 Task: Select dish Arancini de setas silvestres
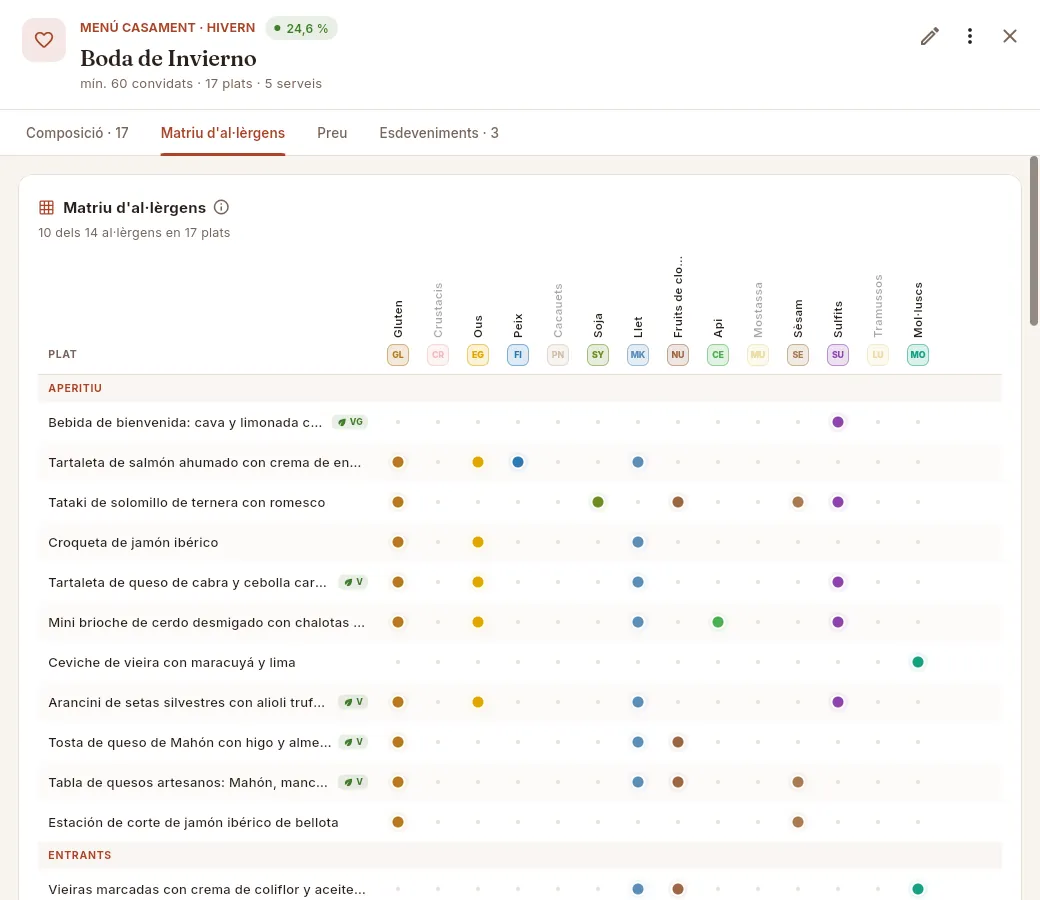(x=187, y=702)
